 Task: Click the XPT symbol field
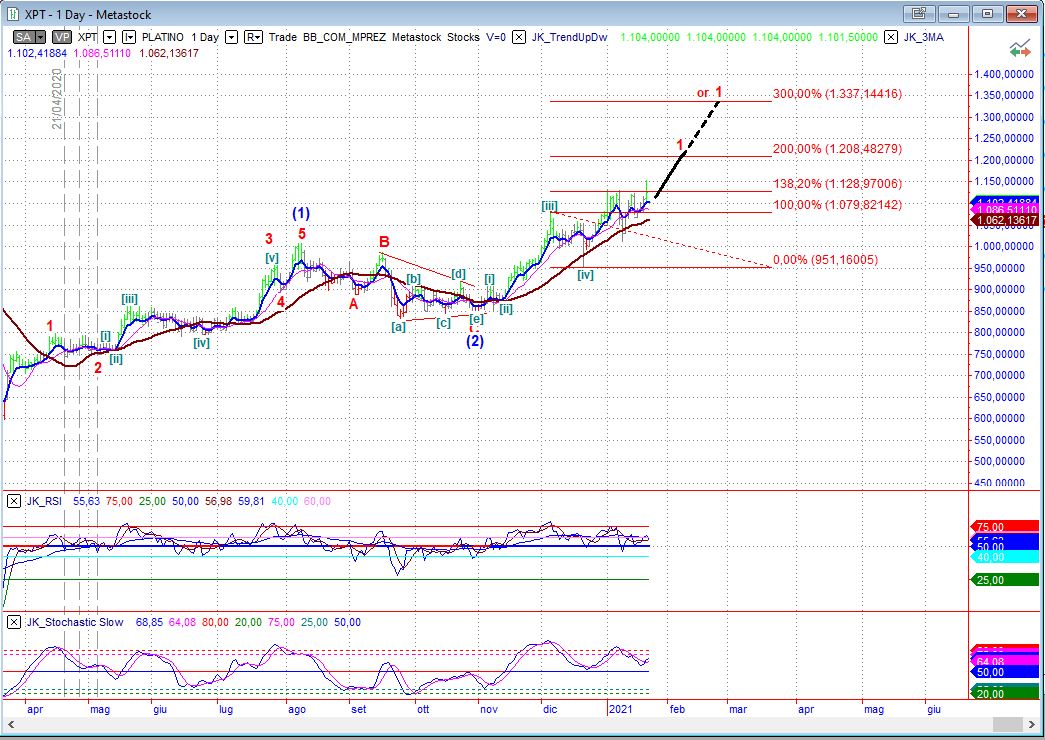pyautogui.click(x=87, y=37)
